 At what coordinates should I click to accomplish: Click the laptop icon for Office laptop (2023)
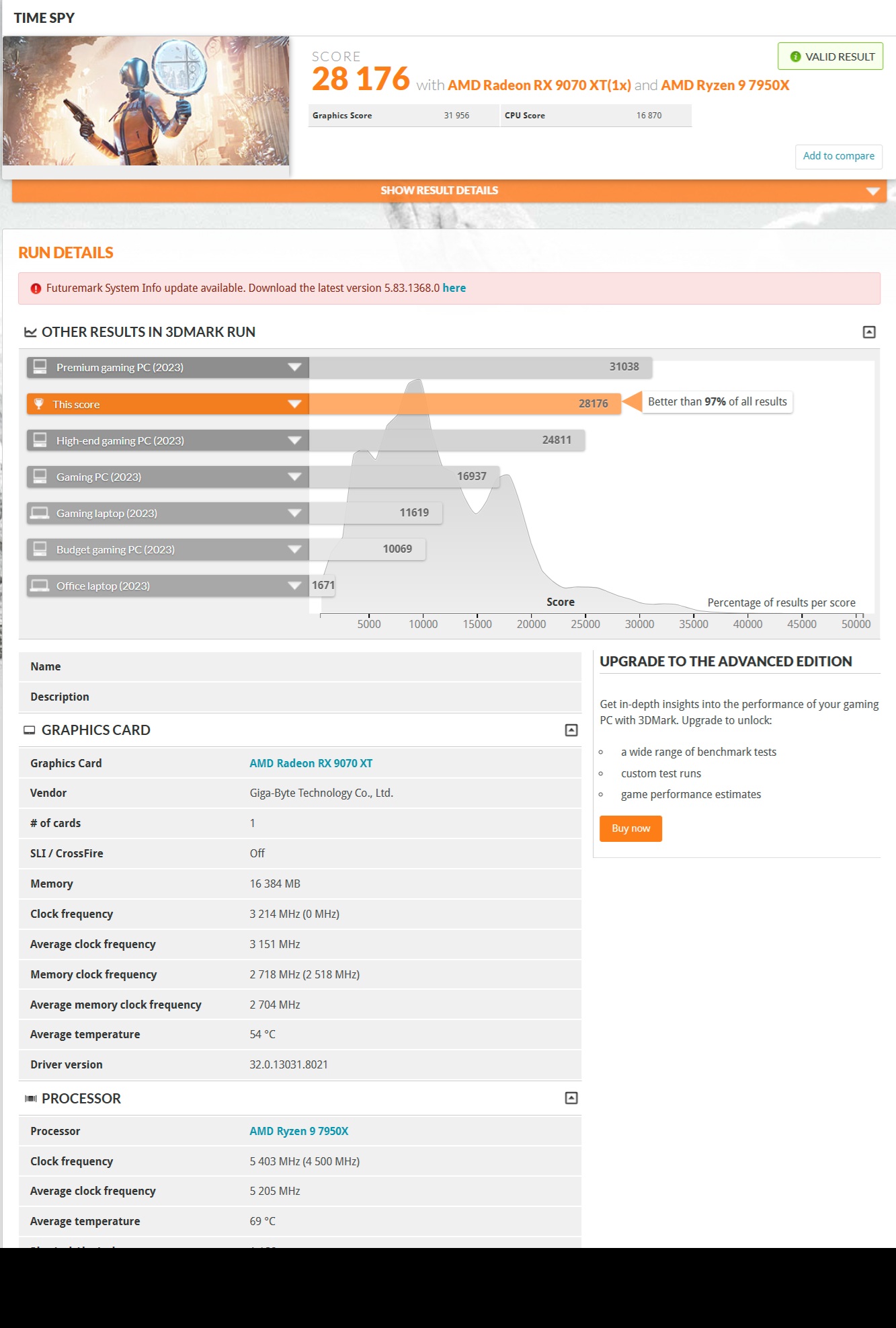(x=40, y=586)
